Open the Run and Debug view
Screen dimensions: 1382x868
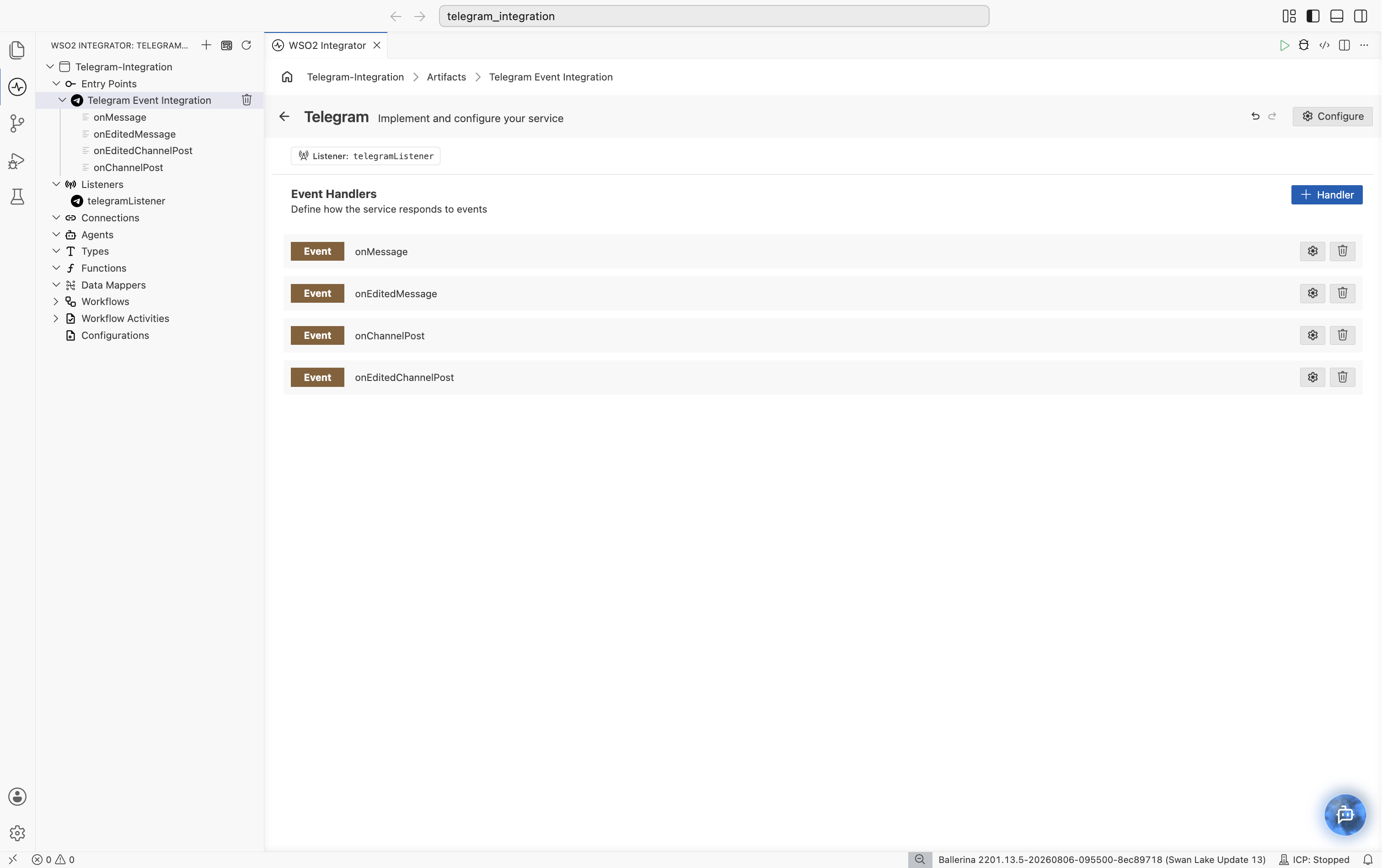click(x=17, y=161)
